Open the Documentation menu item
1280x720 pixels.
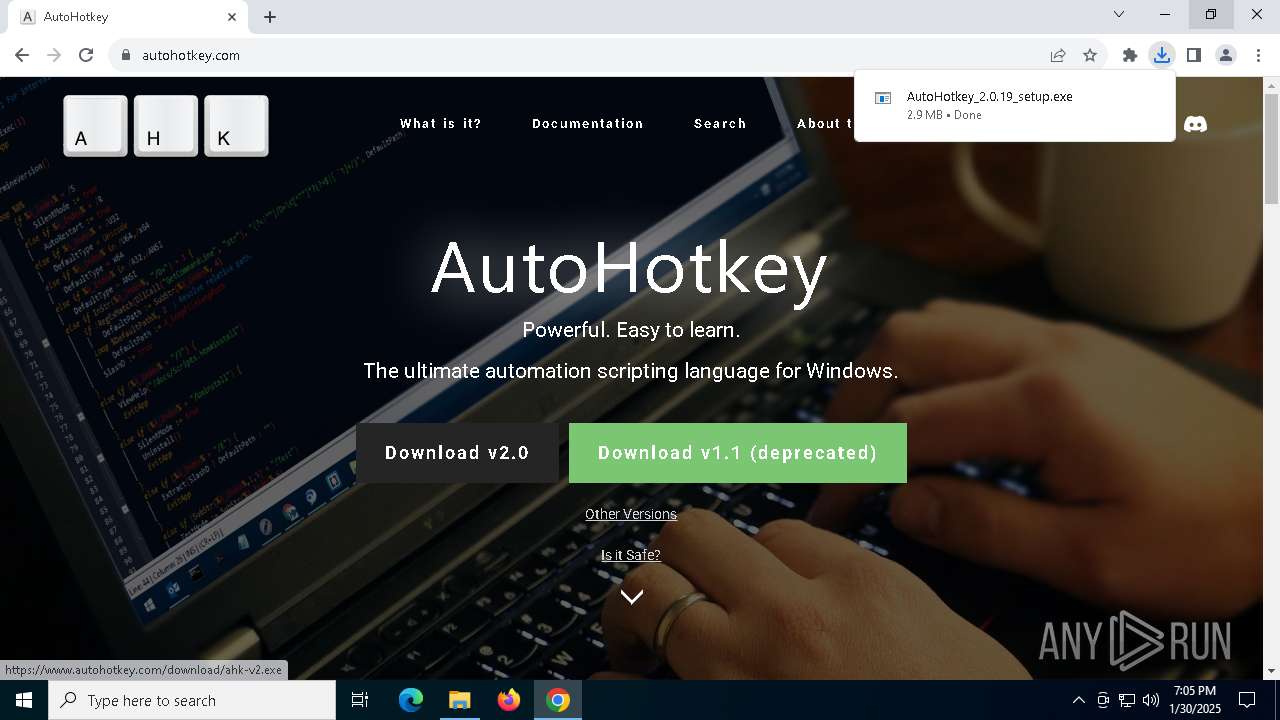pyautogui.click(x=588, y=124)
